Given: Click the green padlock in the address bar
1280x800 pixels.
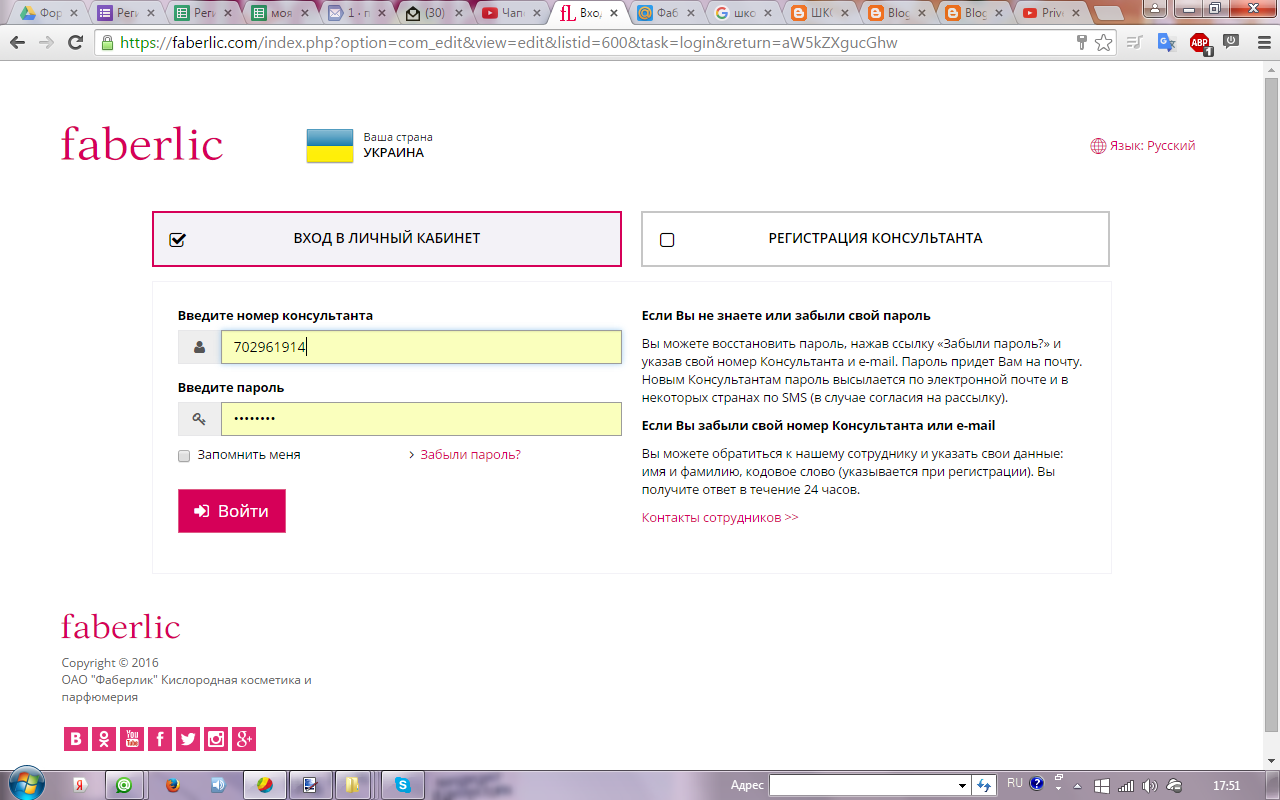Looking at the screenshot, I should [x=107, y=43].
